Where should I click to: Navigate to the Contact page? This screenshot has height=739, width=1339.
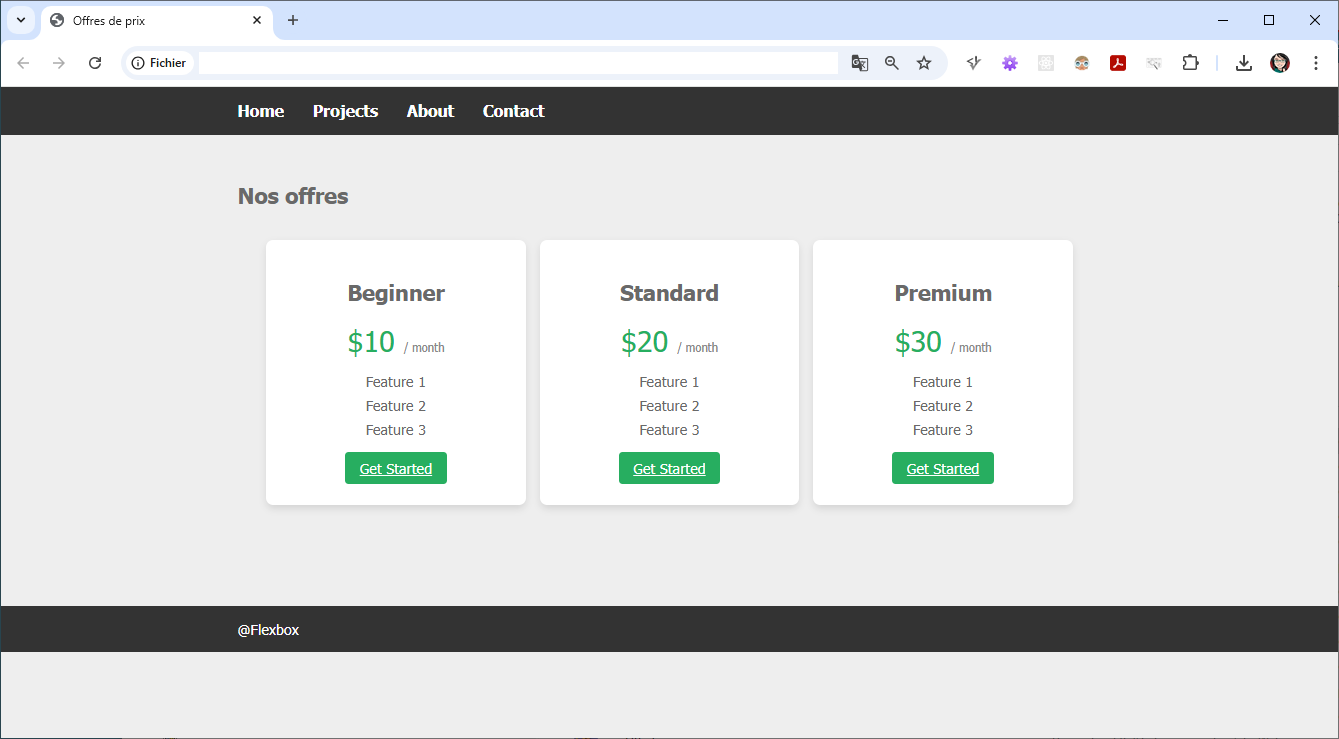point(513,111)
